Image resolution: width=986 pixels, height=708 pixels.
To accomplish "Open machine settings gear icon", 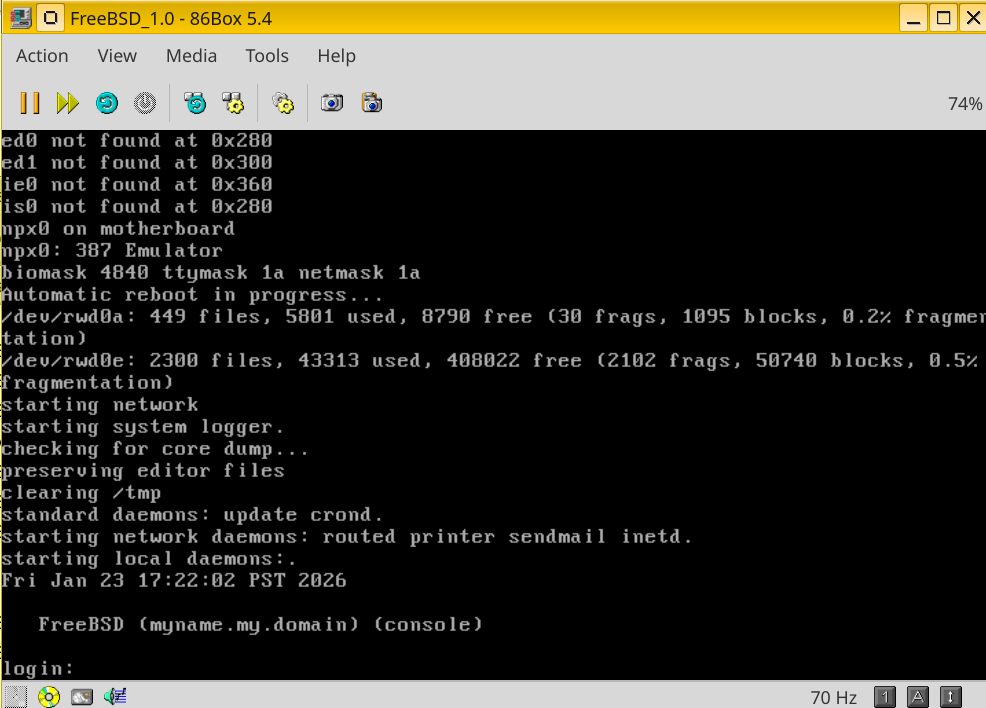I will click(x=283, y=103).
